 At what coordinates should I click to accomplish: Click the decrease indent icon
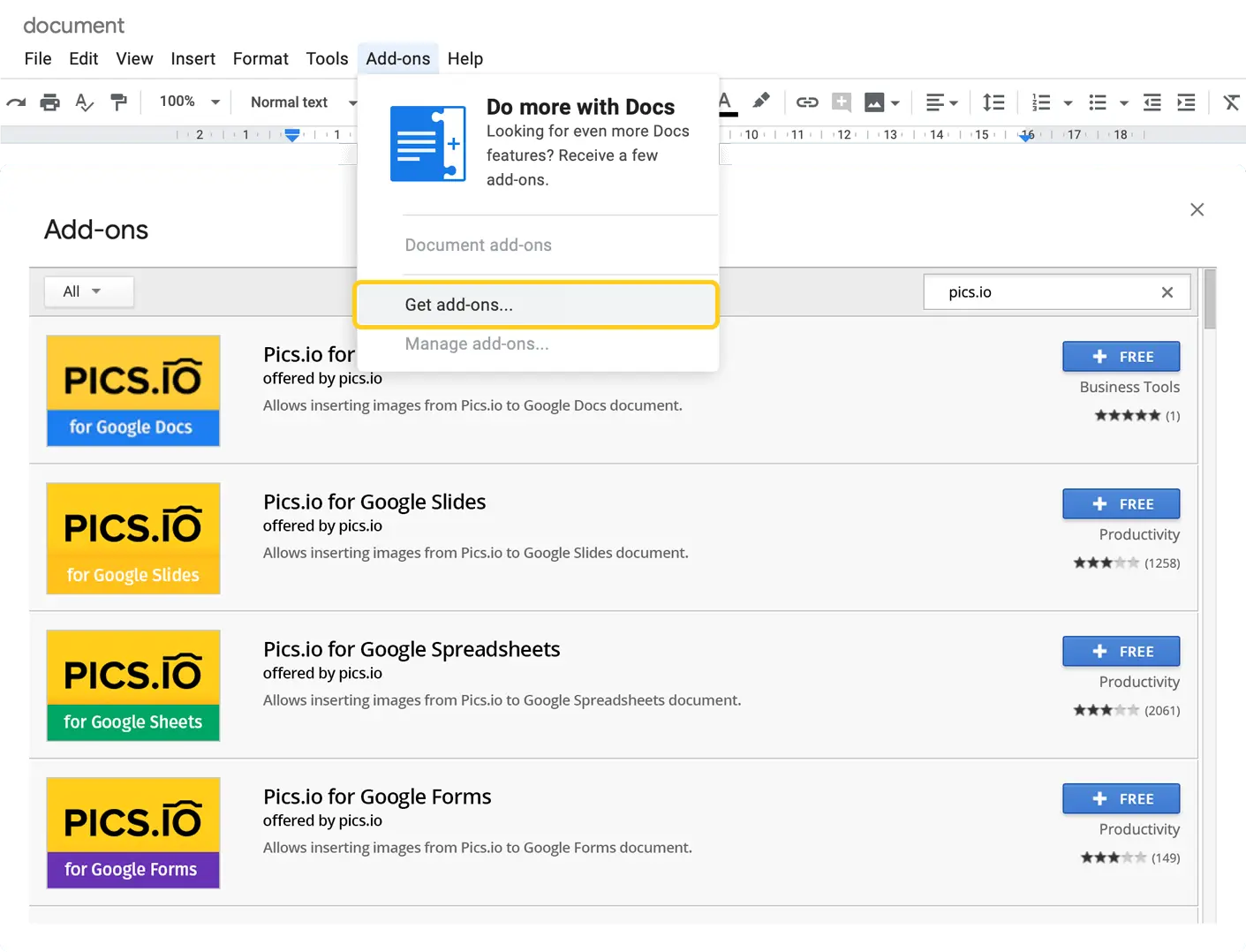point(1152,102)
